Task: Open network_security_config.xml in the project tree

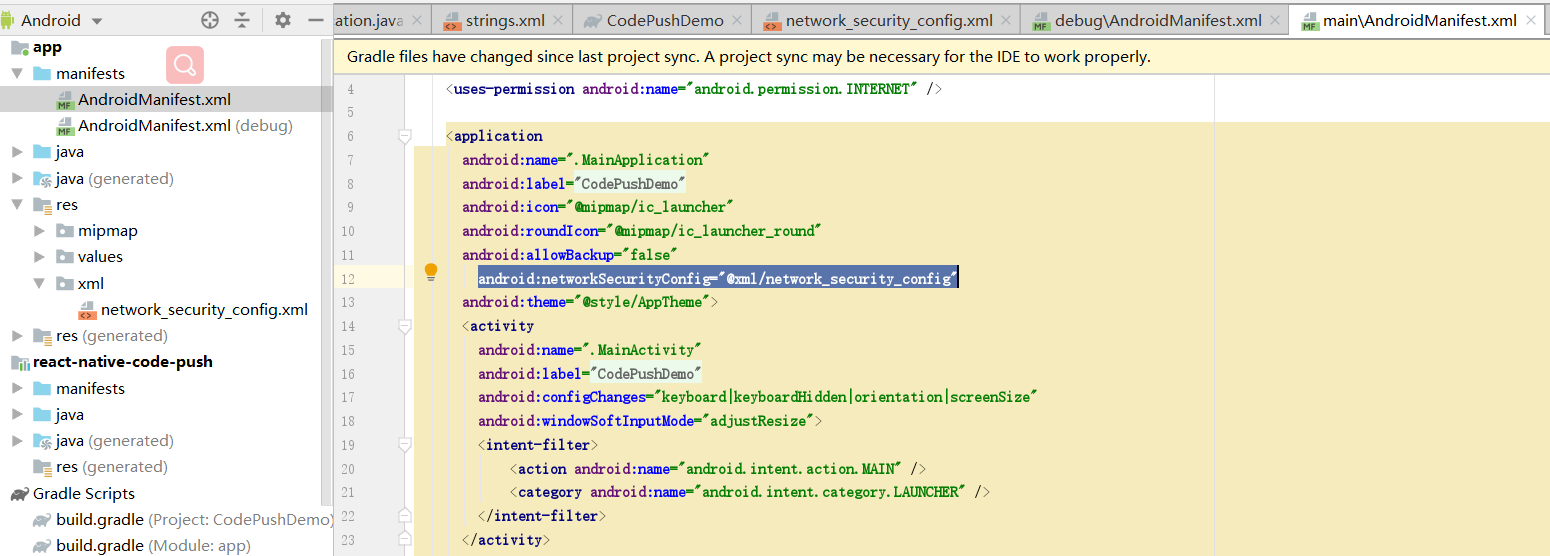Action: (x=204, y=310)
